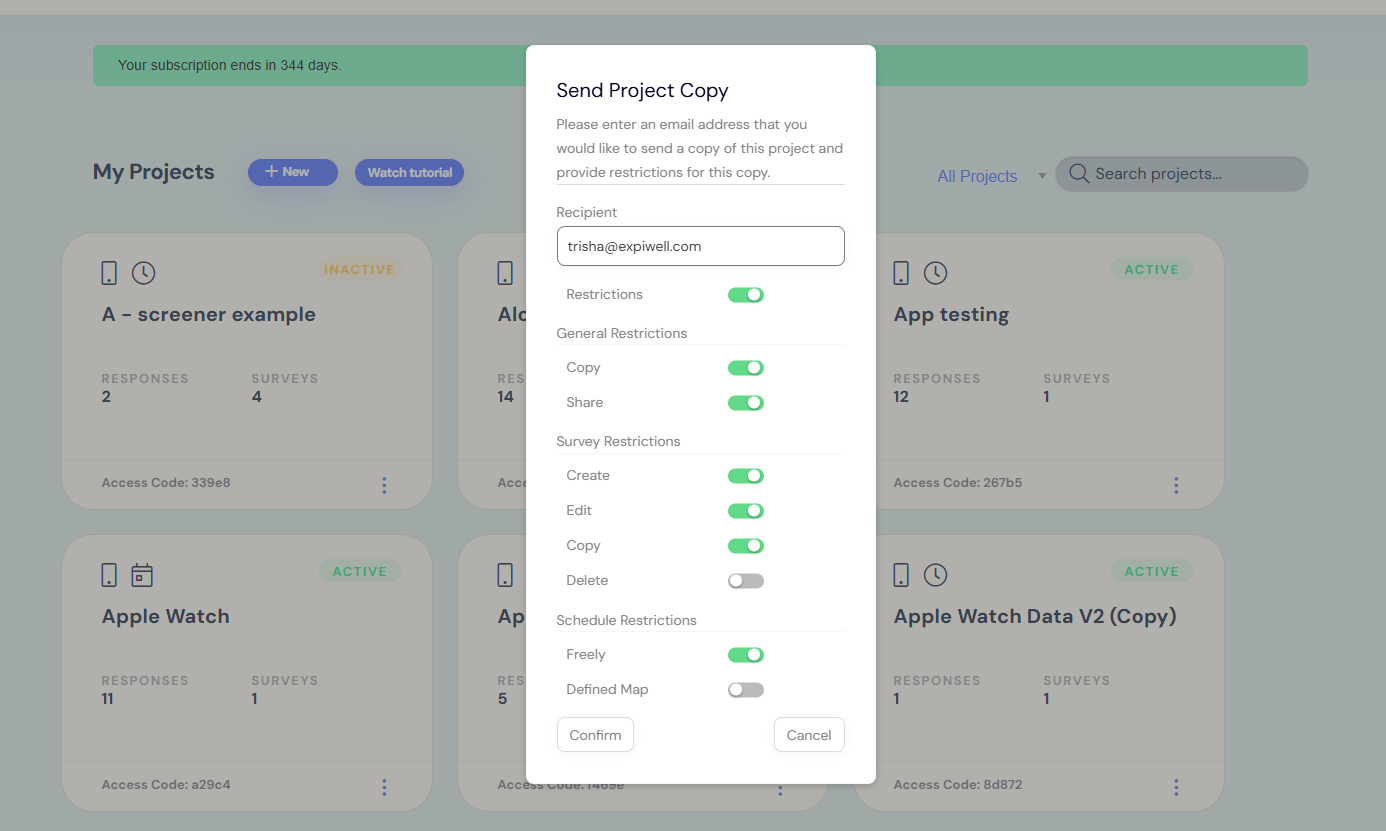The image size is (1386, 831).
Task: Click the phone icon on Apple Watch card
Action: [110, 575]
